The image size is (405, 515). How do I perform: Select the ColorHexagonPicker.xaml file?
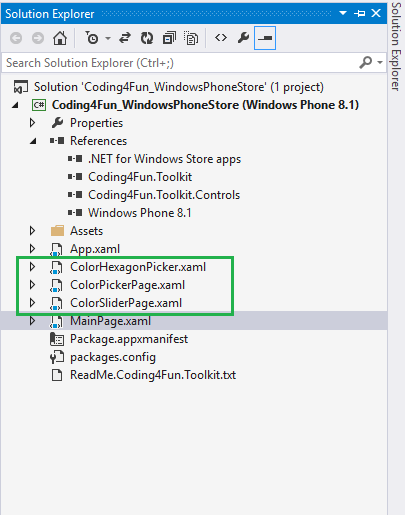coord(138,267)
